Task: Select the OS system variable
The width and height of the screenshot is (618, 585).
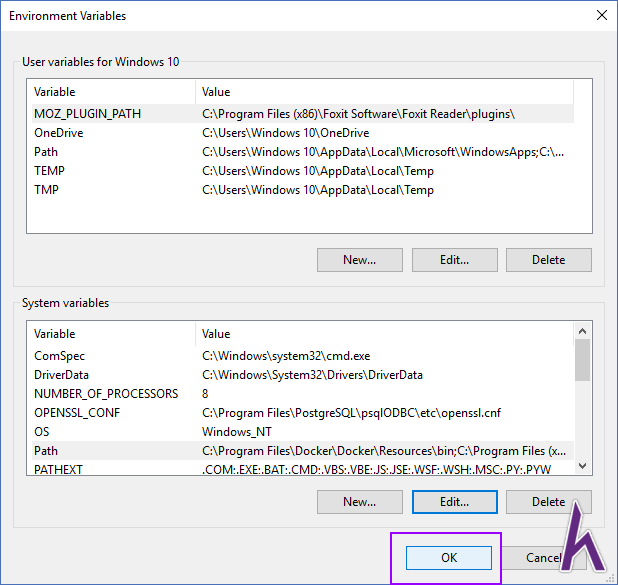Action: pos(303,432)
